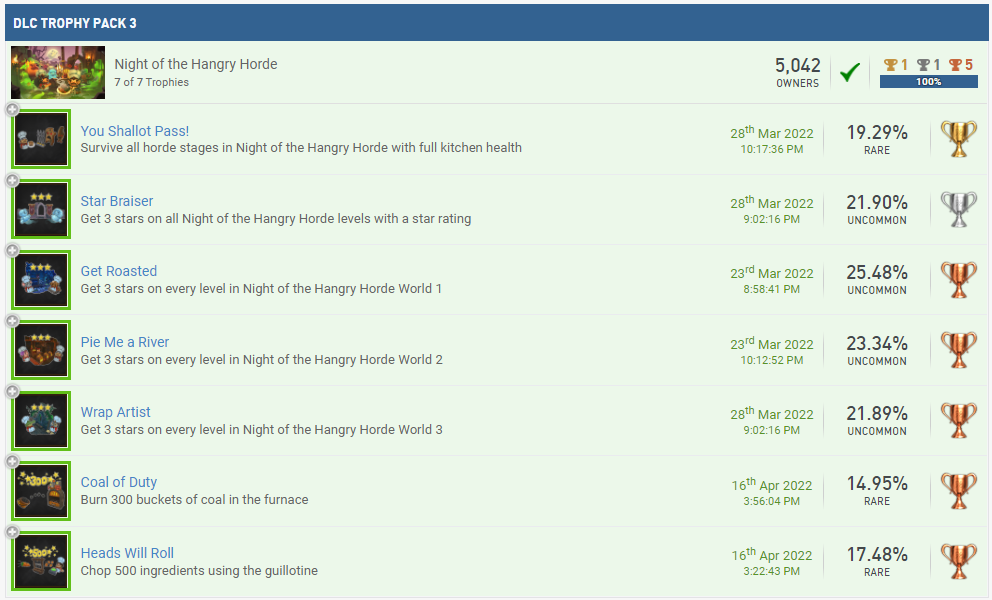Click the 10:12:52 PM earned timestamp
This screenshot has height=600, width=992.
772,360
